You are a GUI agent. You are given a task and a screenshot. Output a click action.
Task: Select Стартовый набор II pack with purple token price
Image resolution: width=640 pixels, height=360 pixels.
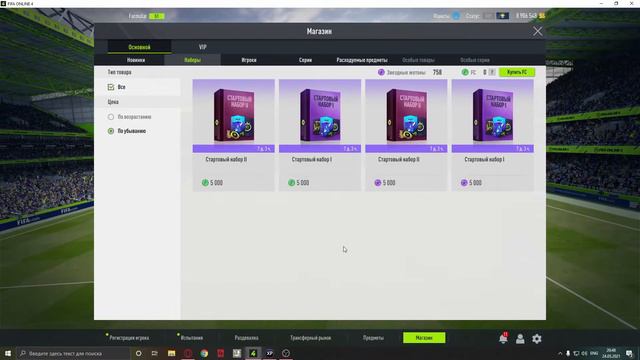tap(406, 135)
